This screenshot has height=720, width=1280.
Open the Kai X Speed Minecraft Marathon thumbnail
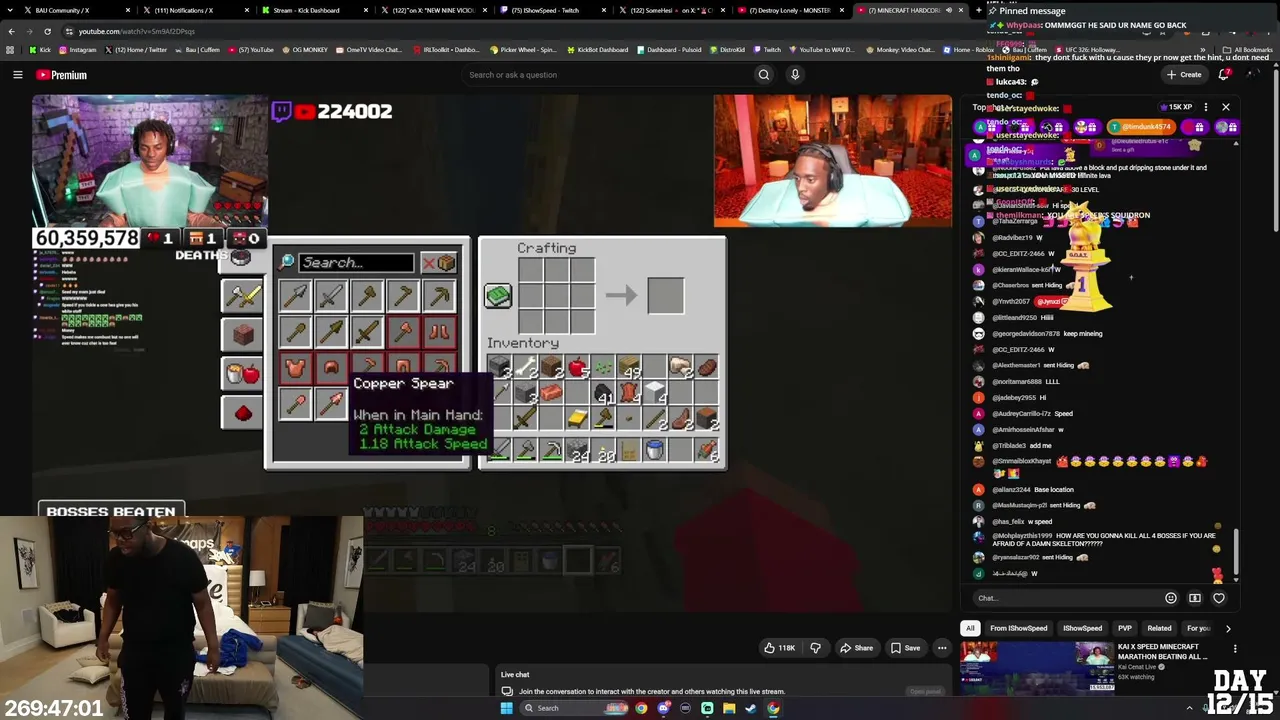click(1038, 668)
